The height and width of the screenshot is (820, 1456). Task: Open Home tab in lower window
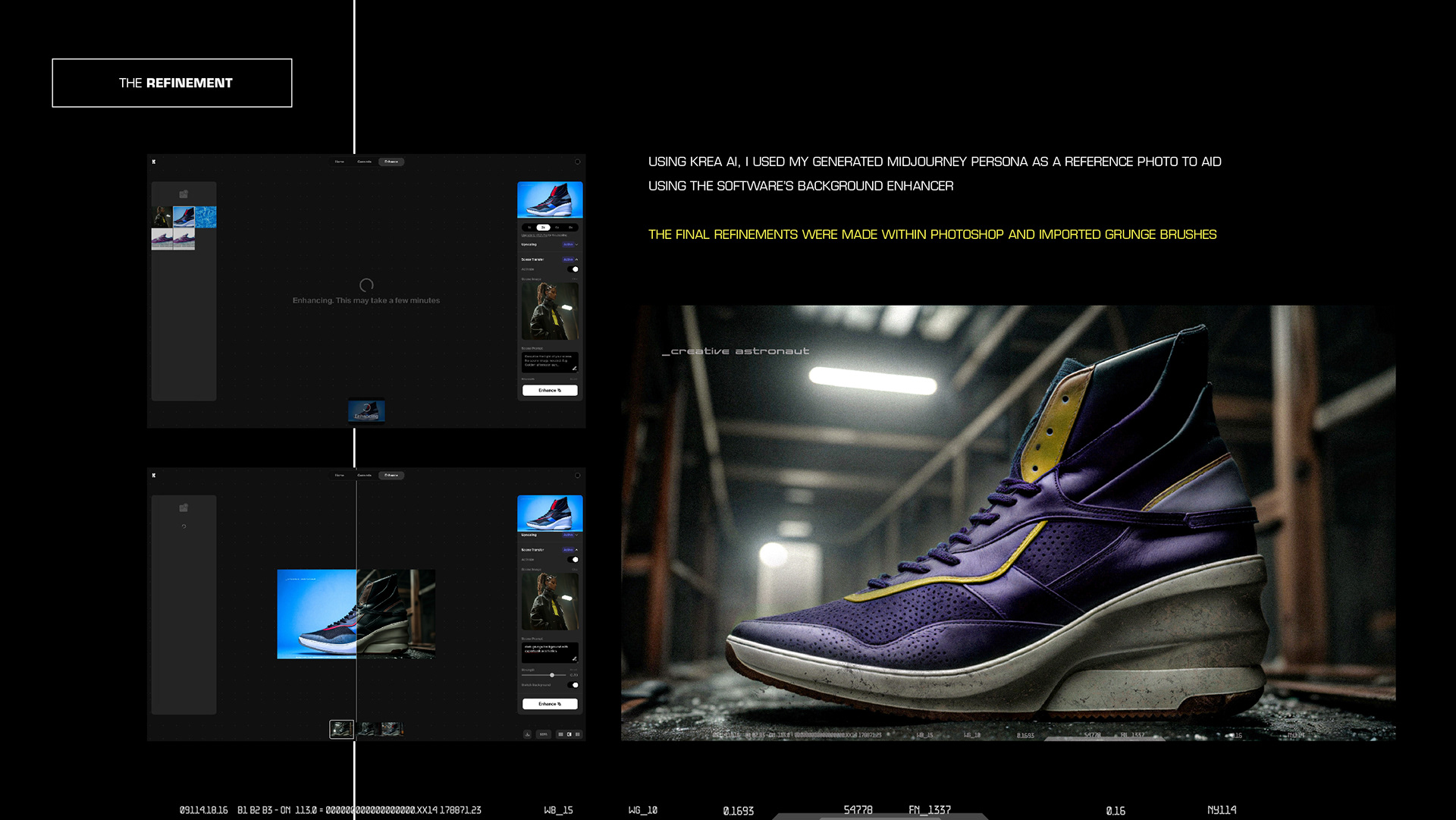tap(340, 476)
